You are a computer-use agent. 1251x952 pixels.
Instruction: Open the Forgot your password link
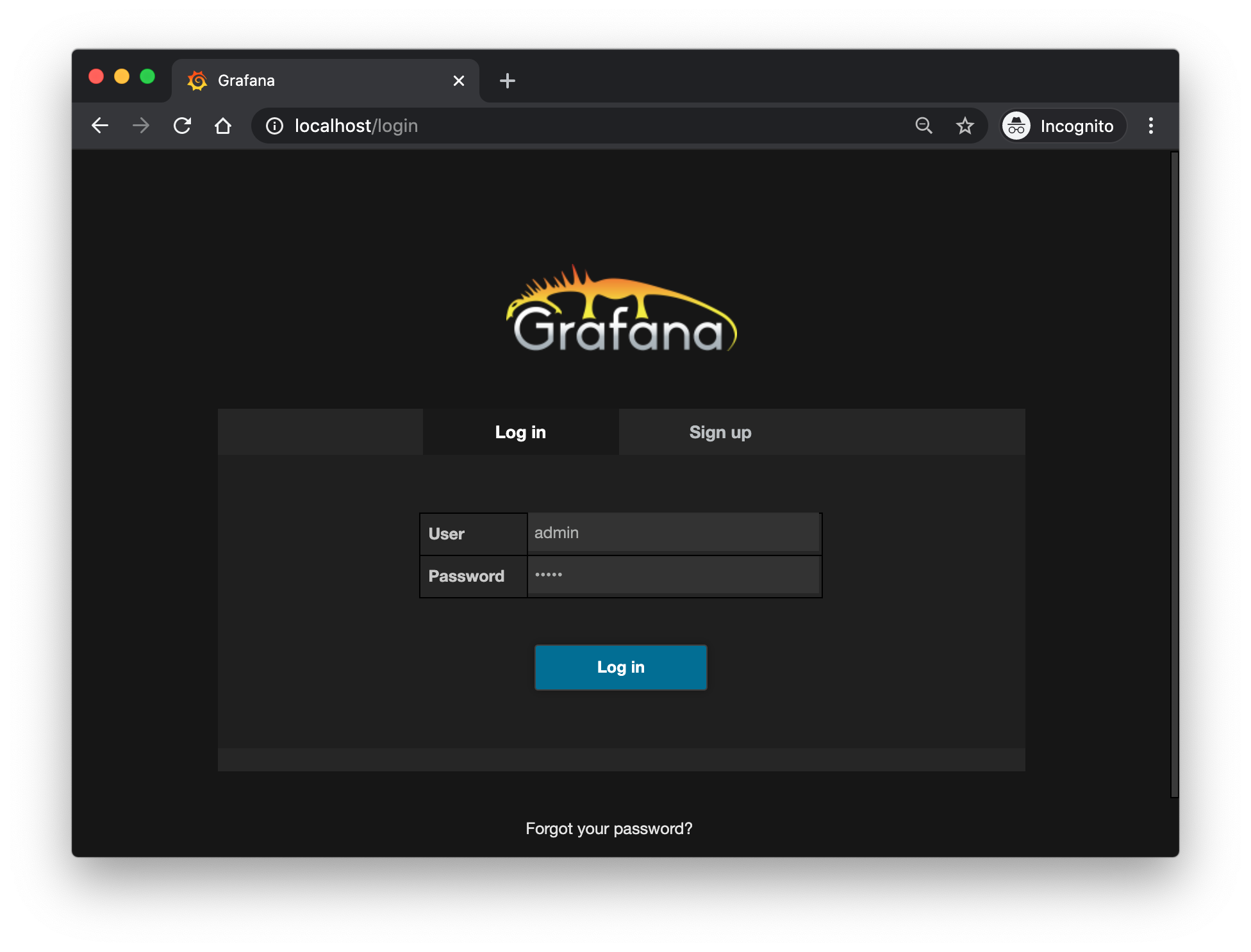609,828
